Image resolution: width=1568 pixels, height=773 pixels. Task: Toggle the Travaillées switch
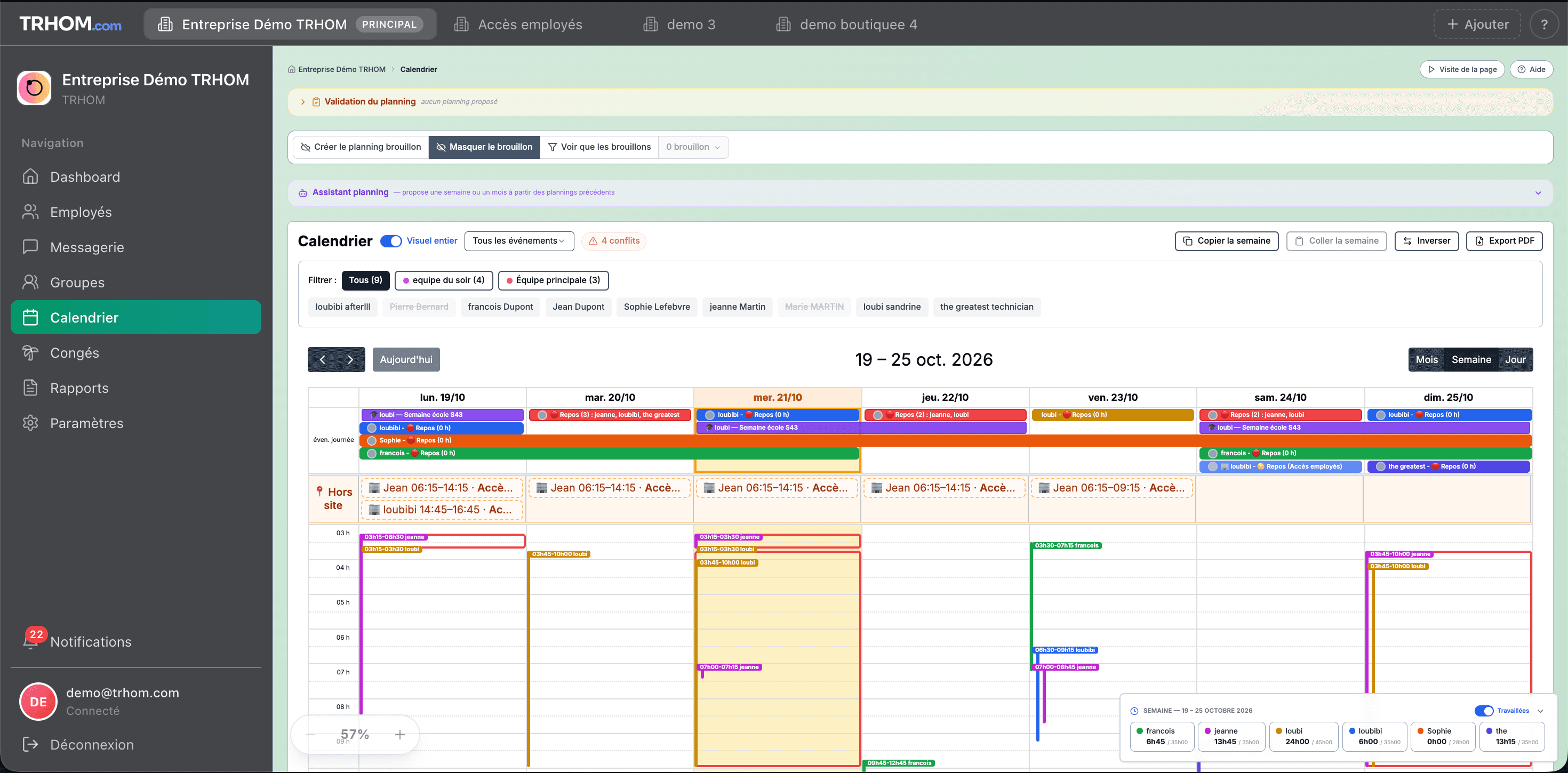[x=1484, y=710]
